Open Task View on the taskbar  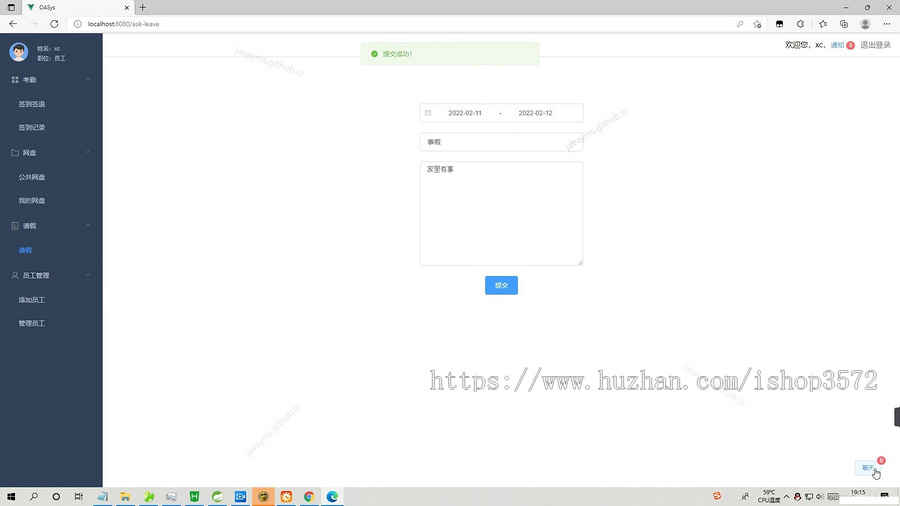(79, 497)
